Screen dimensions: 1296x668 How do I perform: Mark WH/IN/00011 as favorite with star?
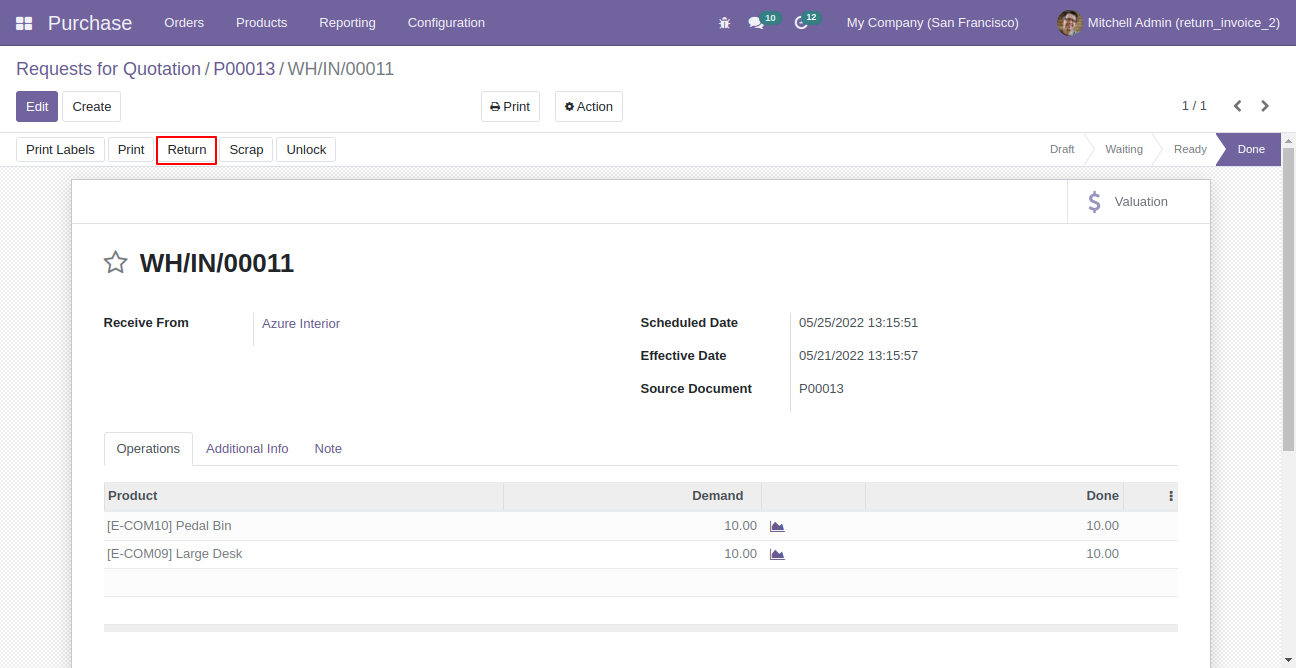[116, 263]
